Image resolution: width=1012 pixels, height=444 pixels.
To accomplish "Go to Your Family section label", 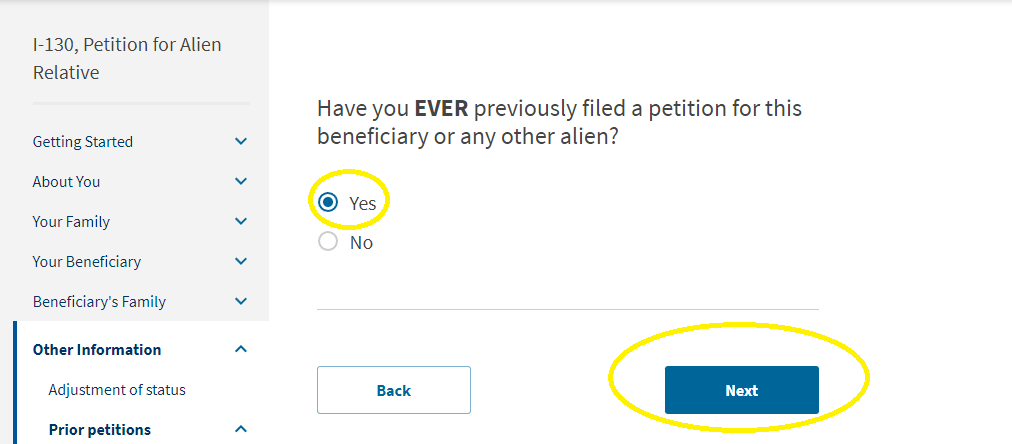I will pyautogui.click(x=71, y=221).
